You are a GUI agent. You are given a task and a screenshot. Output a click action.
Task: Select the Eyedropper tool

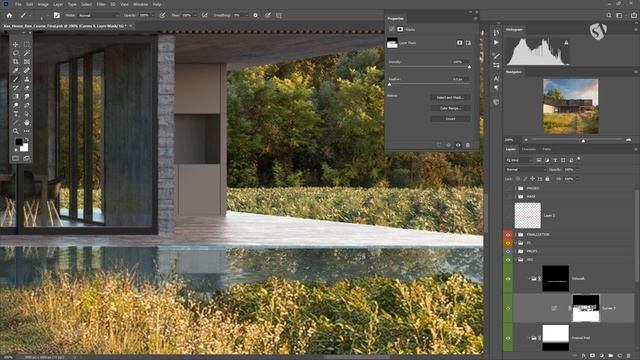16,71
